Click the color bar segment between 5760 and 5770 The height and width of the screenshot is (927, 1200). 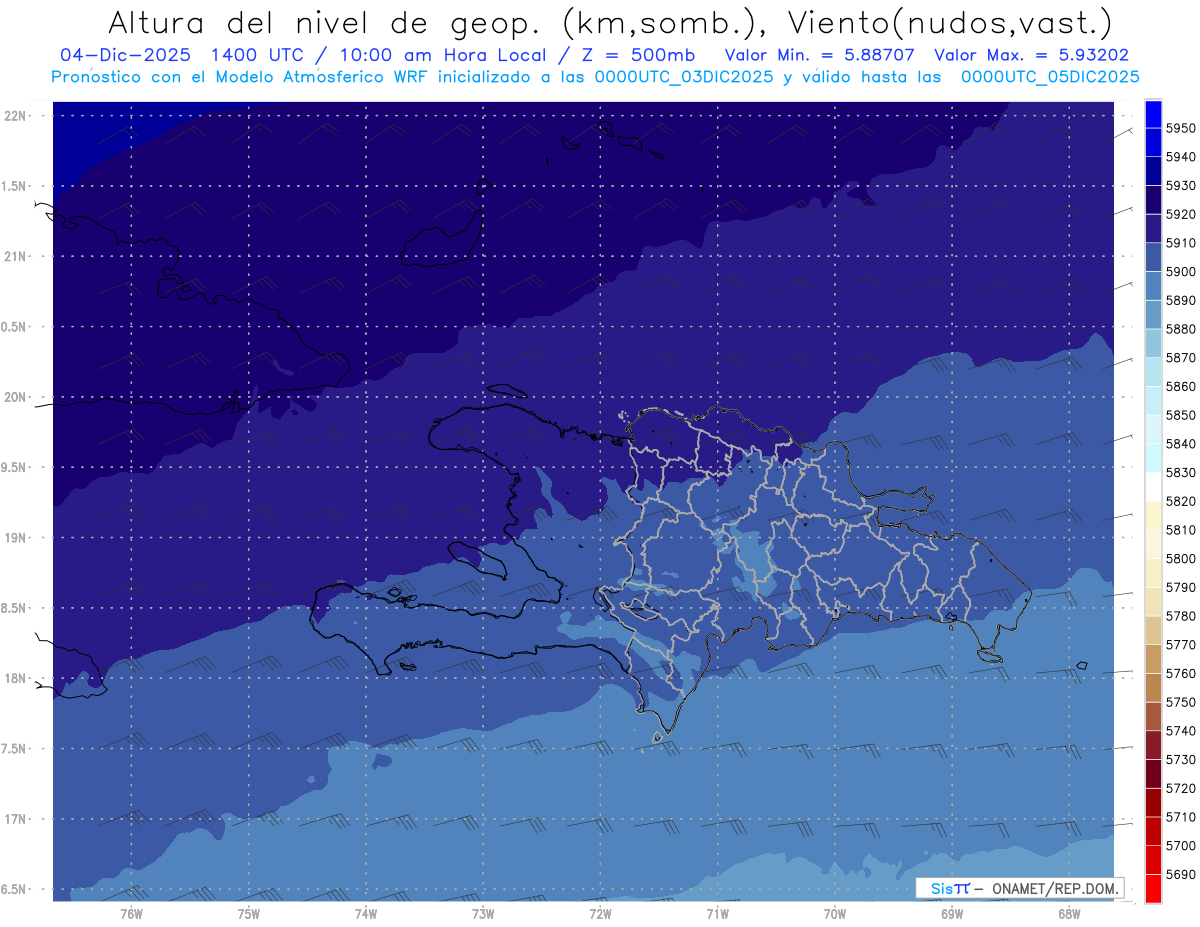1153,659
